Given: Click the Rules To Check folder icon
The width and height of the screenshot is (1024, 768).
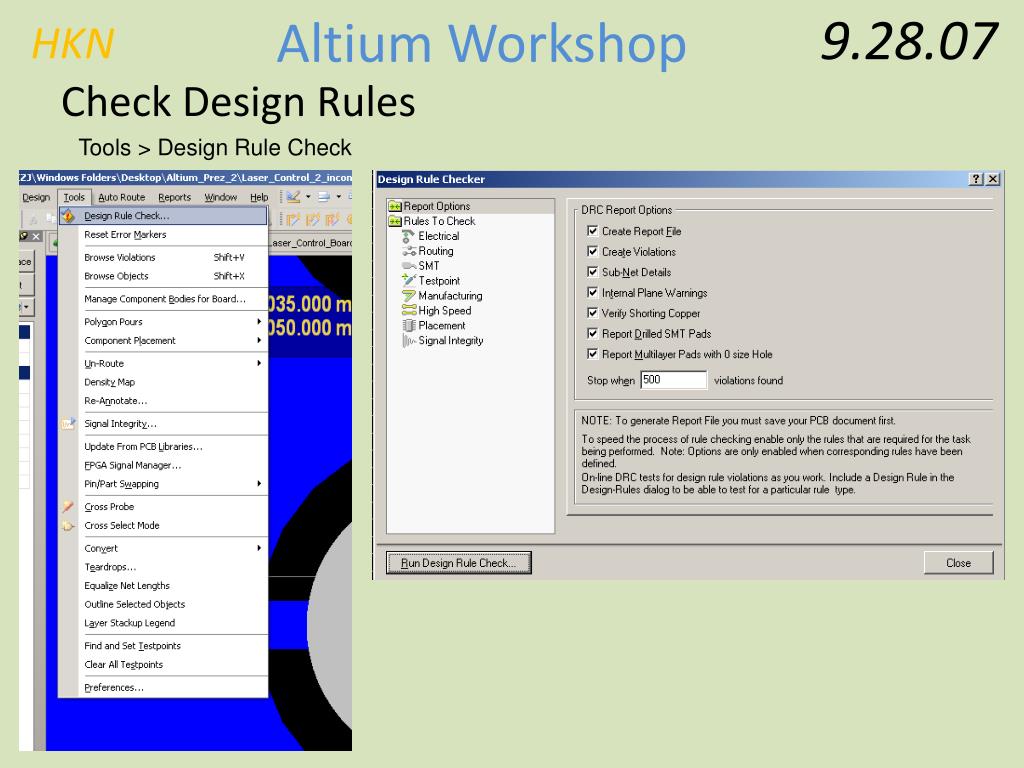Looking at the screenshot, I should click(x=395, y=221).
